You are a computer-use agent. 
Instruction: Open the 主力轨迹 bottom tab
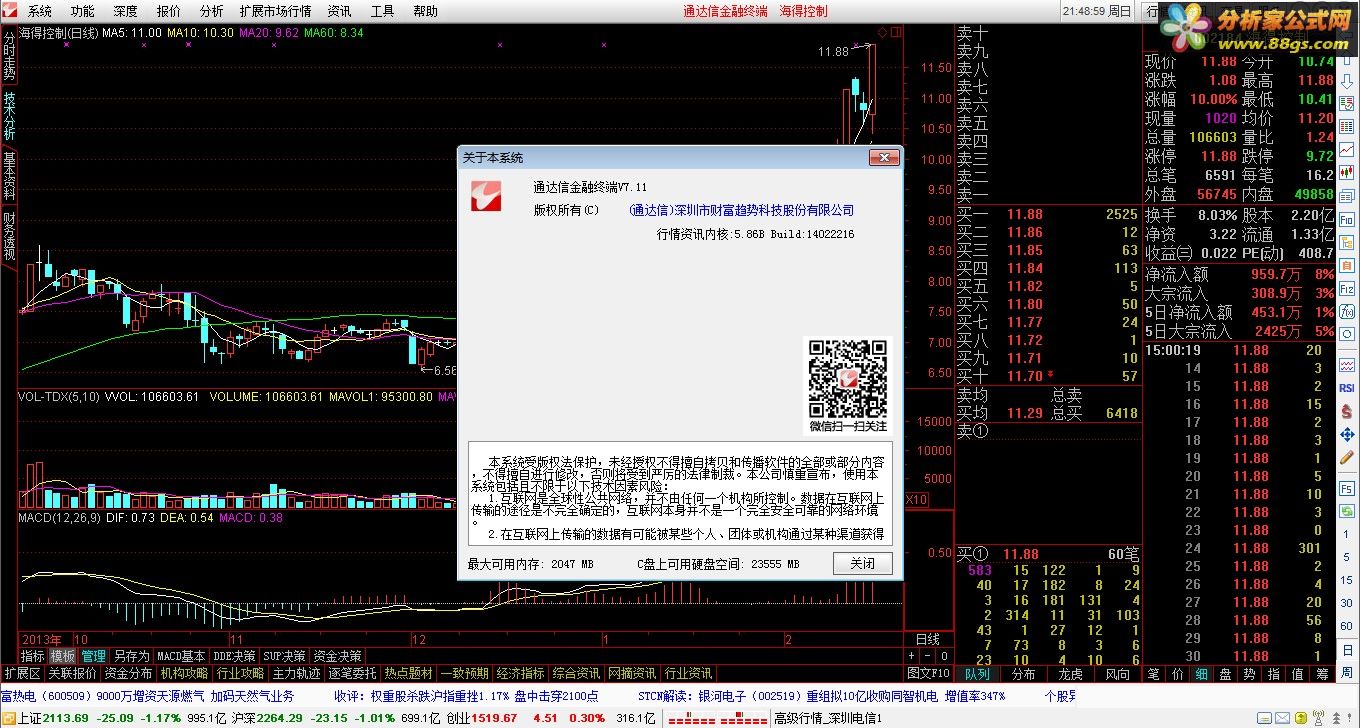(296, 673)
